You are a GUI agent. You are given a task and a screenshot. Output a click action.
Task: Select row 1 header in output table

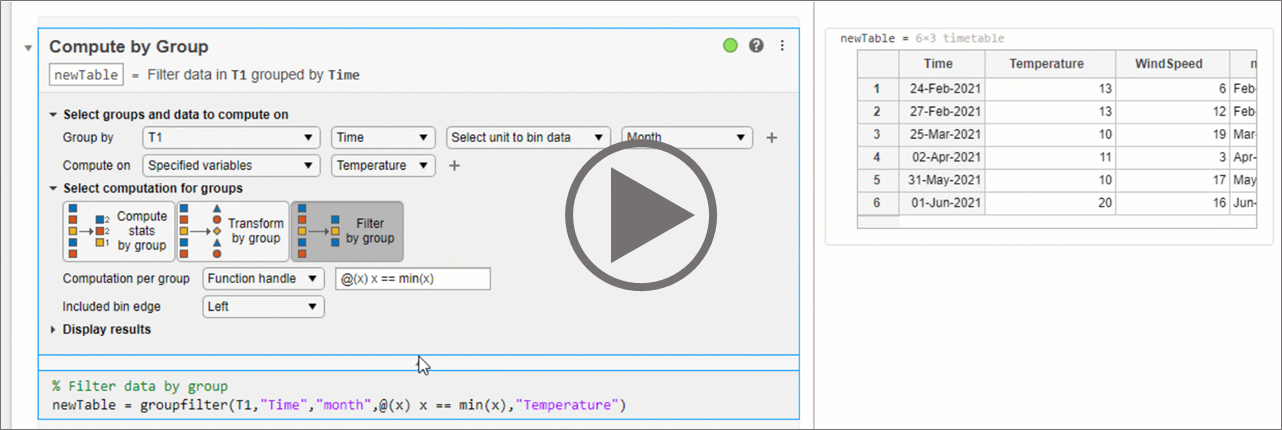pos(877,88)
